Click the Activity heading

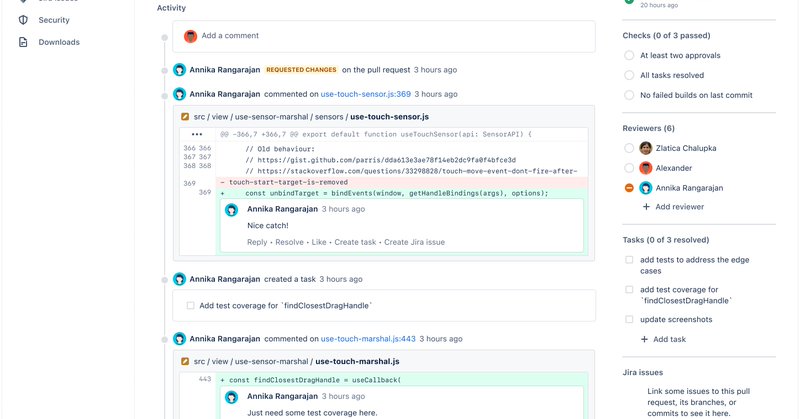point(171,8)
